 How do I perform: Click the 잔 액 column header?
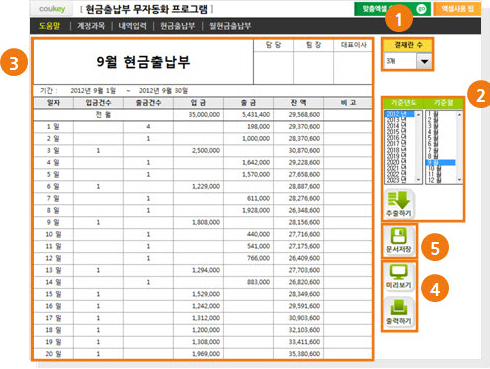[298, 103]
